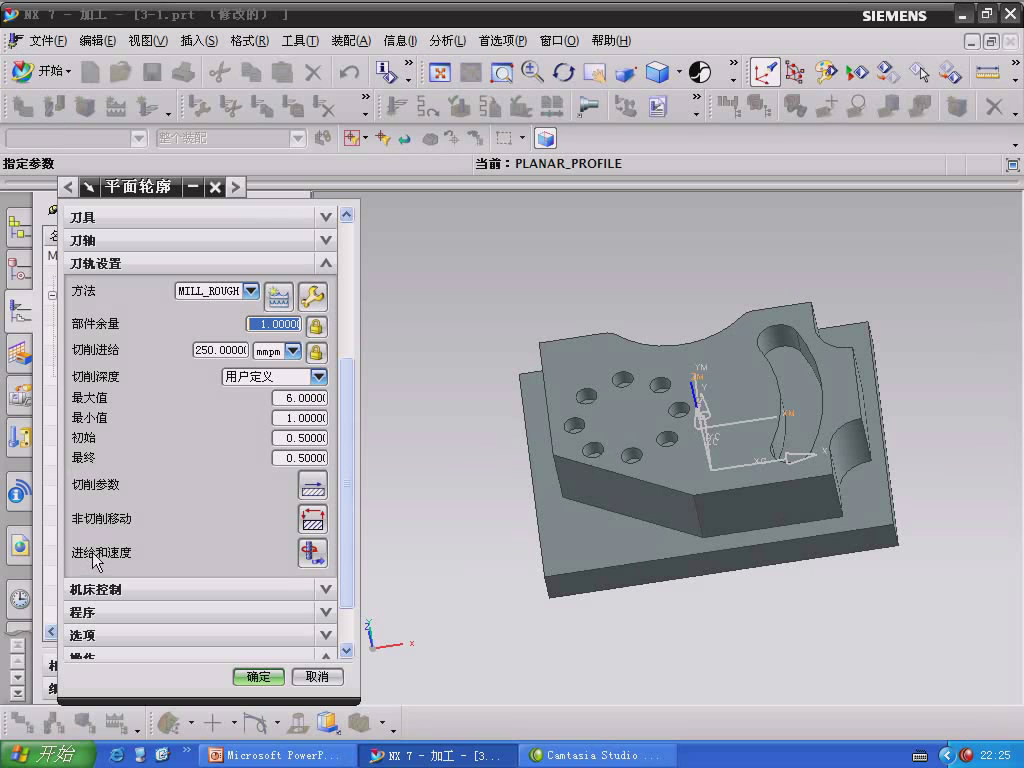The height and width of the screenshot is (768, 1024).
Task: Click the part stock 1.0000 input field
Action: 274,324
